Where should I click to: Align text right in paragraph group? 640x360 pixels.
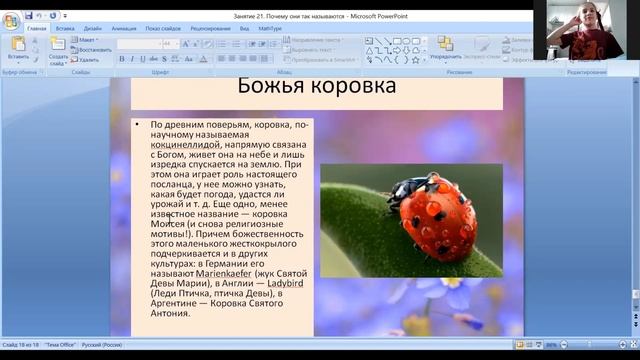[x=242, y=59]
